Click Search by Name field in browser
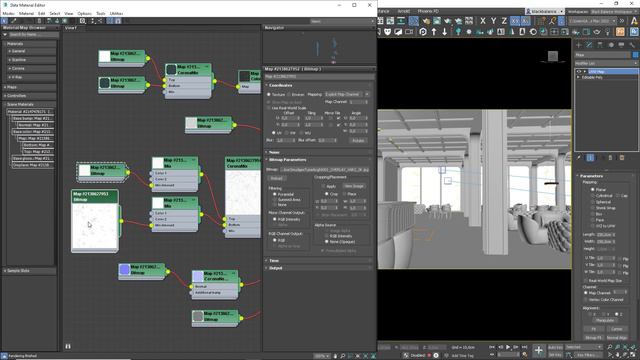Screen dimensions: 640x360 (x=33, y=35)
